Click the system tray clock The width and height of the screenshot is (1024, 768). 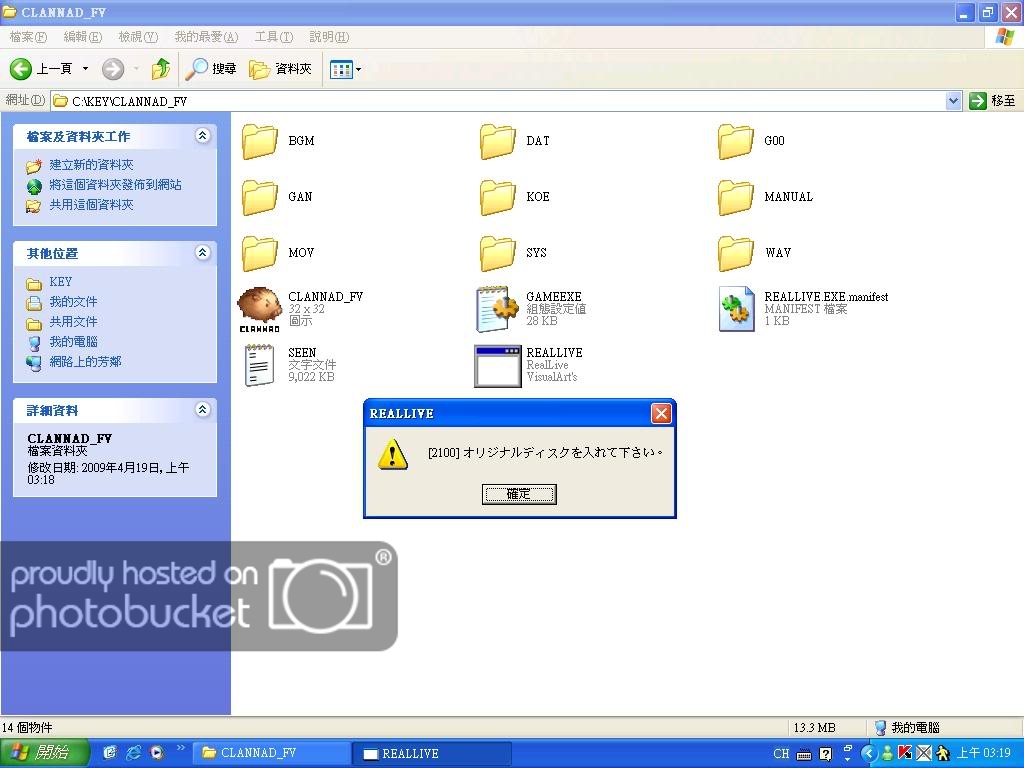click(984, 753)
